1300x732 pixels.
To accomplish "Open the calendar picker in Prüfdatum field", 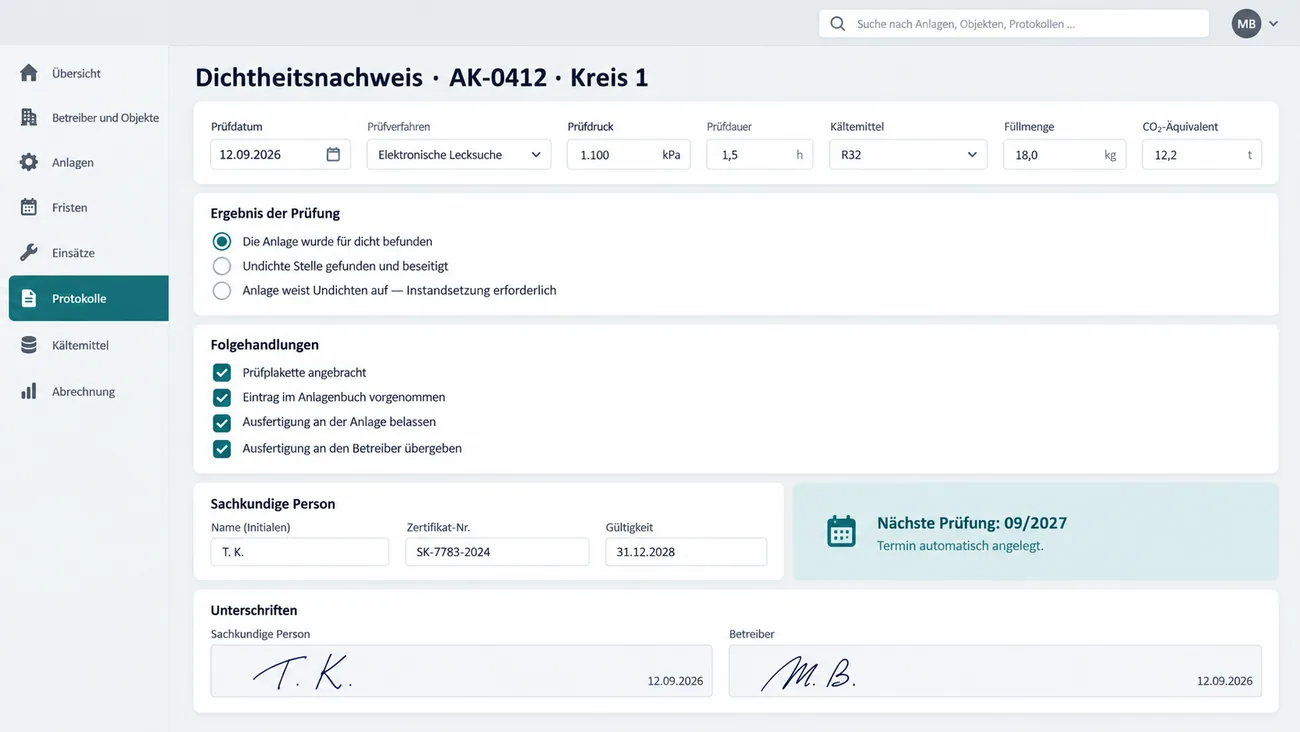I will (x=333, y=154).
